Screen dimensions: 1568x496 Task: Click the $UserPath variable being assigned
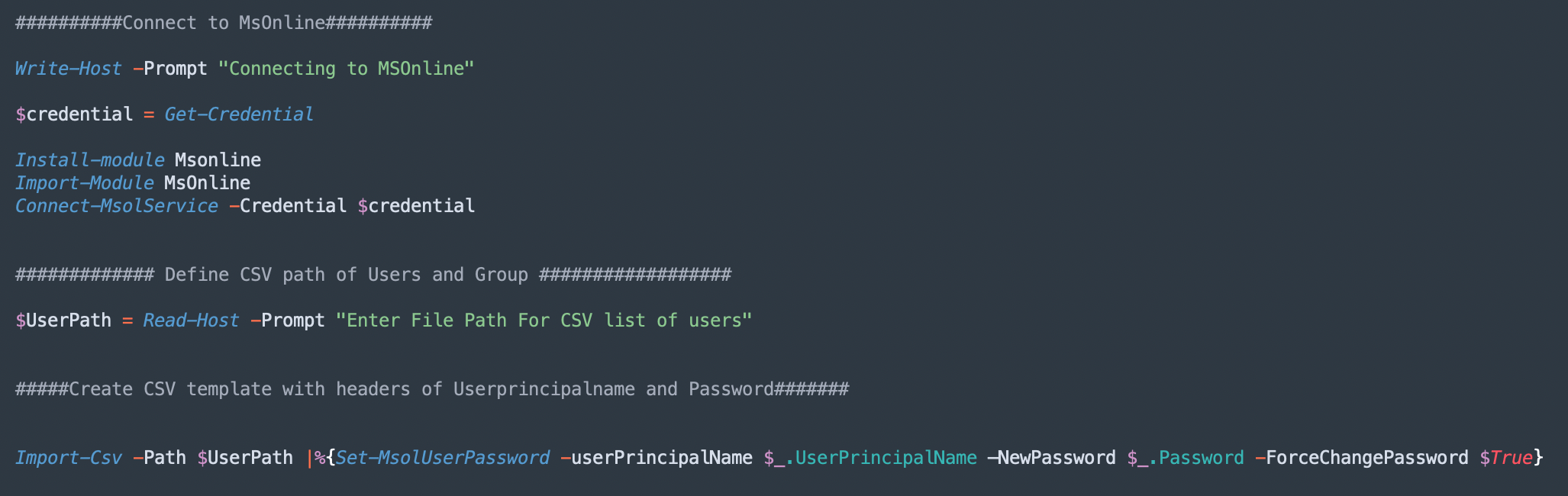(63, 320)
